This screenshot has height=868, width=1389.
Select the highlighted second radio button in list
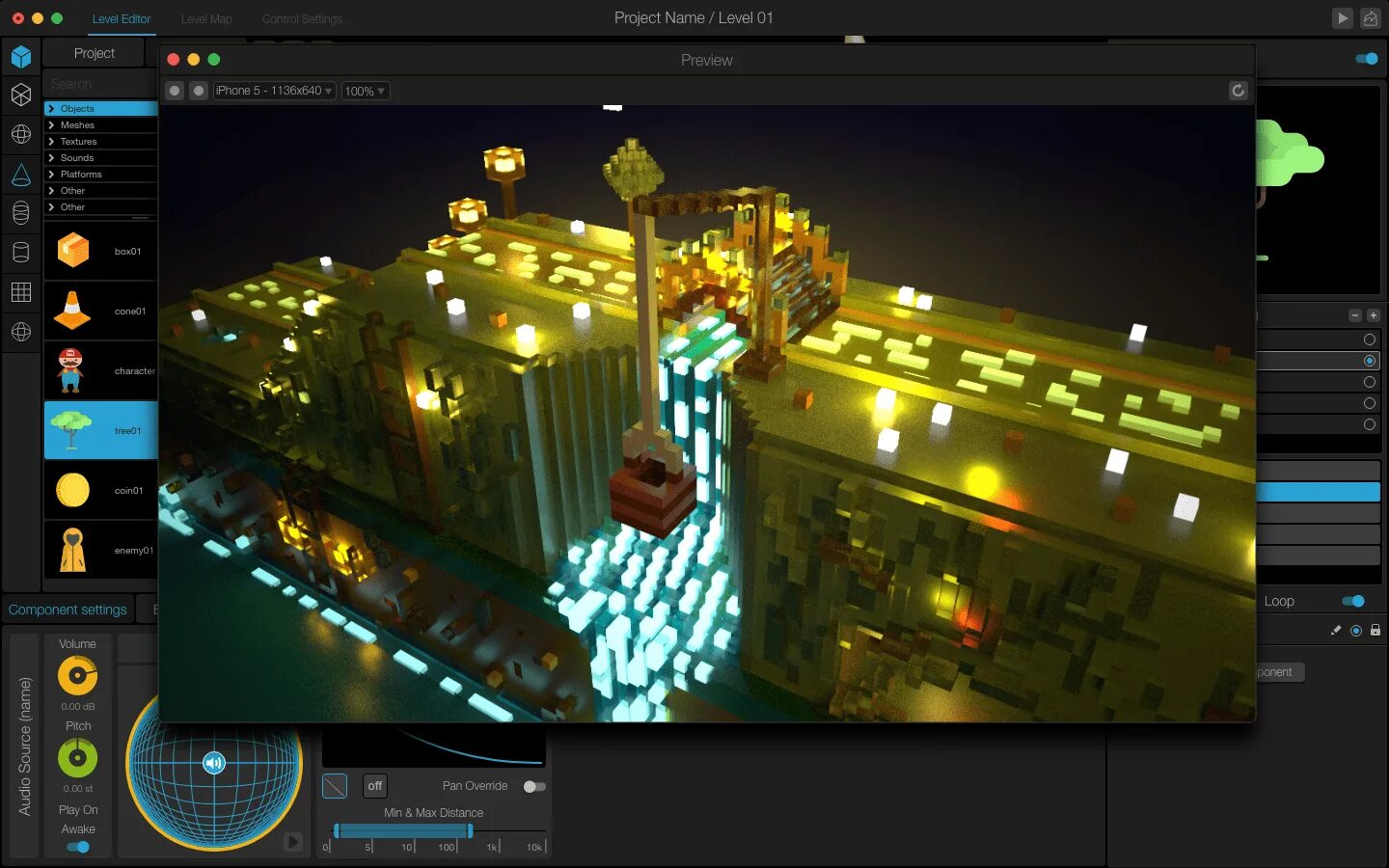pos(1369,361)
